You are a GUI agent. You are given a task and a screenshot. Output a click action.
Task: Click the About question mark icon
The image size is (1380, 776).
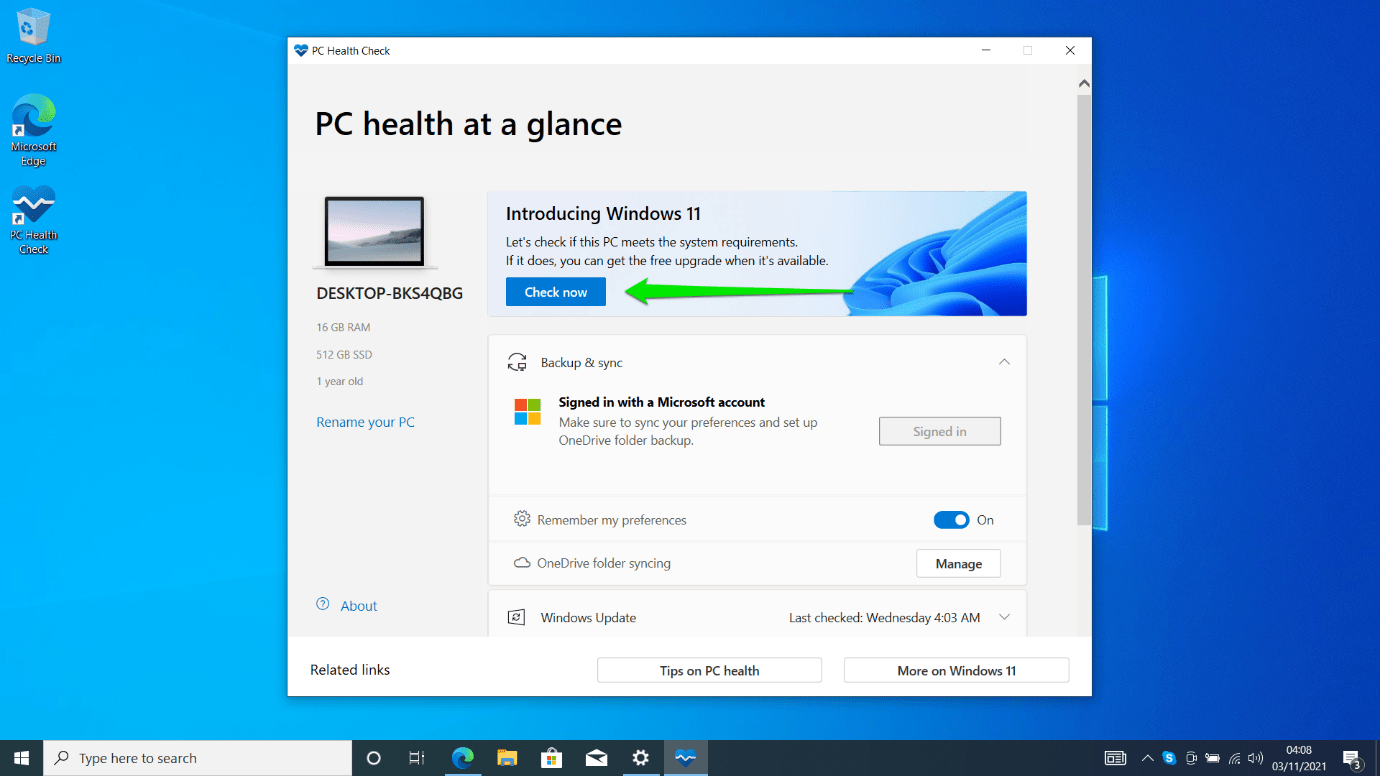[x=323, y=604]
